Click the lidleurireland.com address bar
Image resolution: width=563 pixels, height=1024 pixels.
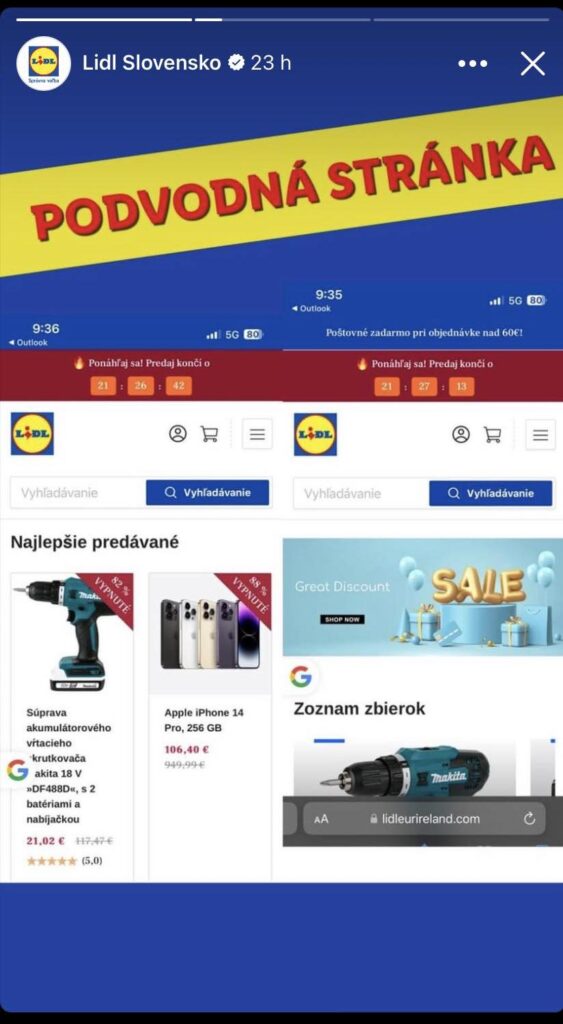coord(425,818)
